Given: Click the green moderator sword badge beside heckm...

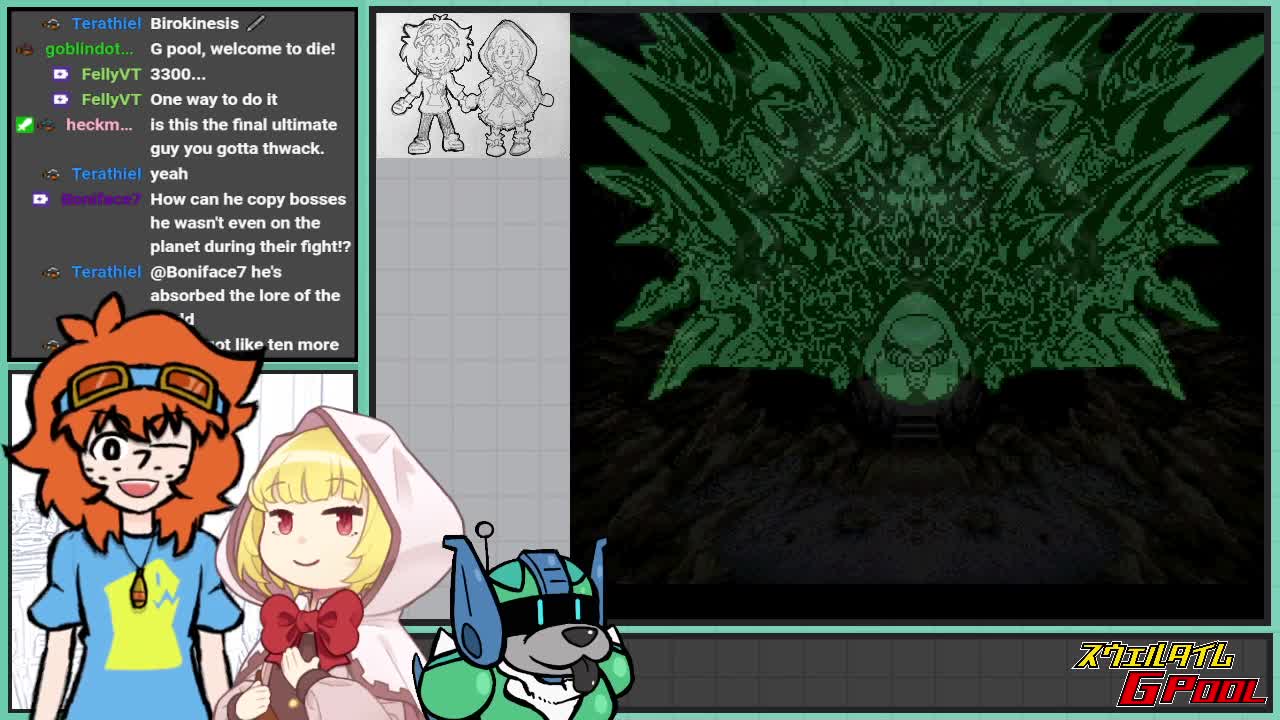Looking at the screenshot, I should pyautogui.click(x=24, y=124).
